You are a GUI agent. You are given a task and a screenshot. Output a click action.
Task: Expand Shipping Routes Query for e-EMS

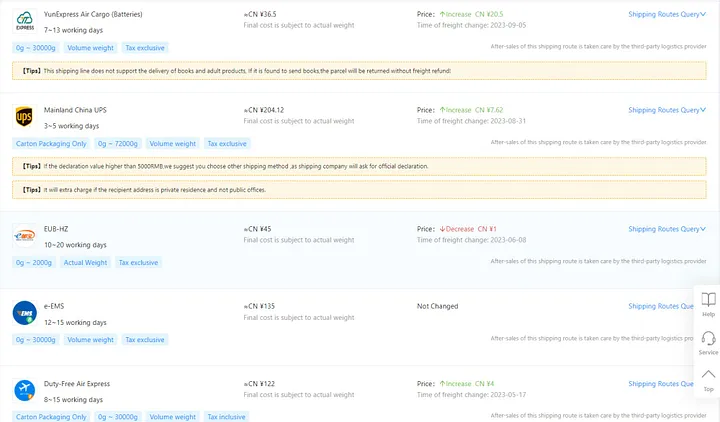pos(661,306)
